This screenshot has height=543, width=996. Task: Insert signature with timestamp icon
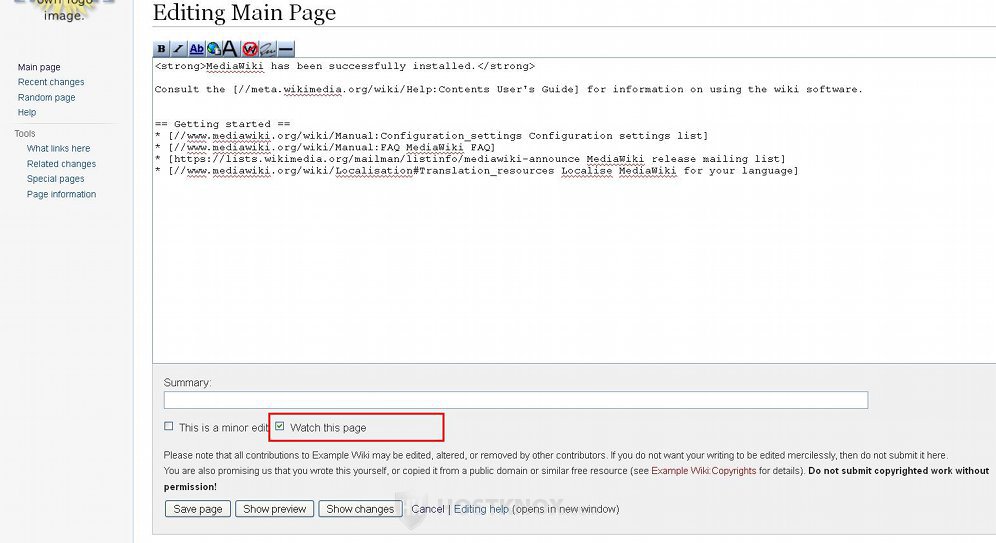click(x=268, y=49)
